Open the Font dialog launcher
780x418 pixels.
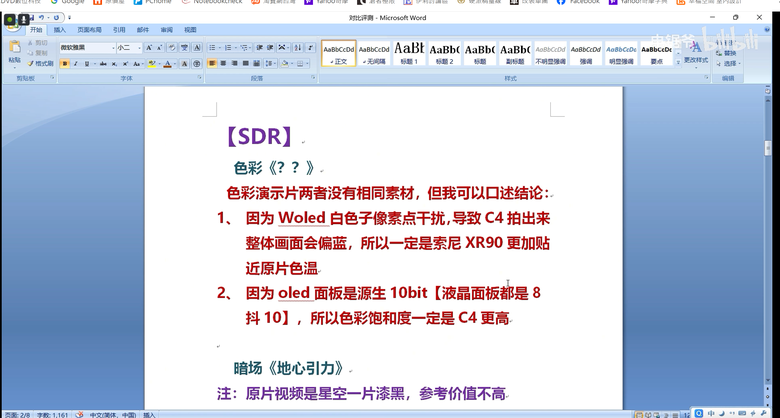click(x=199, y=78)
